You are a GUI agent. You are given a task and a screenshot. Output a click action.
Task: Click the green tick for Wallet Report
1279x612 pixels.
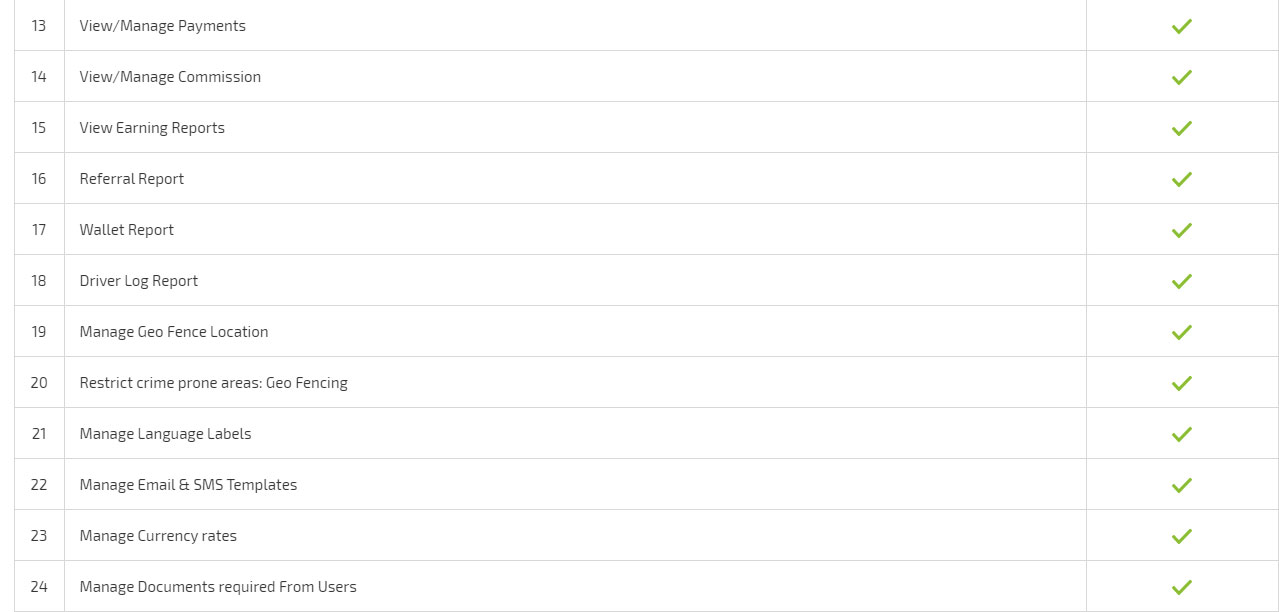click(x=1182, y=230)
